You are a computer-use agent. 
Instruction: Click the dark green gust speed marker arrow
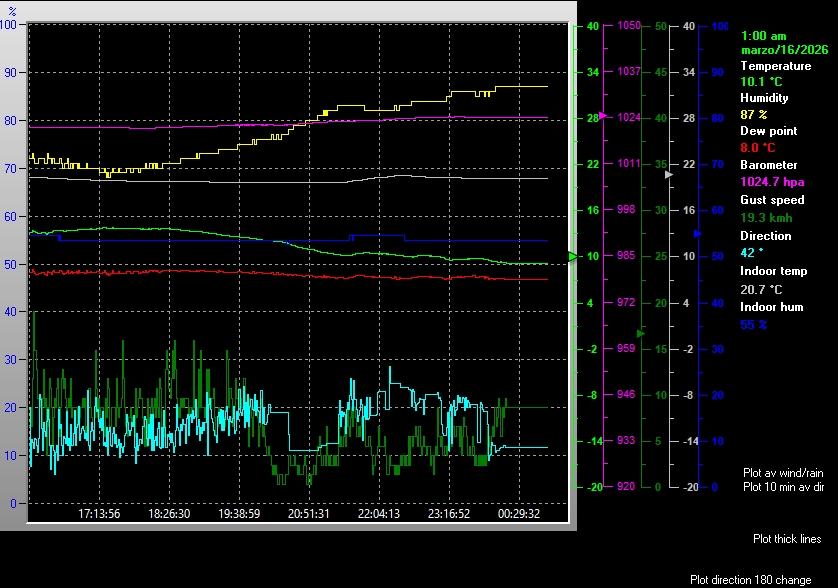tap(641, 333)
